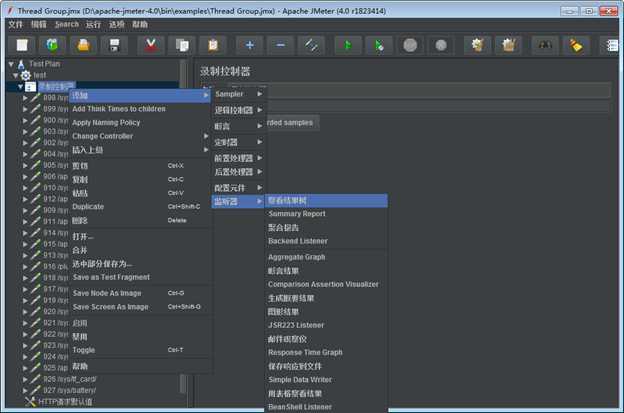Select Comparison Assertion Visualizer
Screen dimensions: 624x413
[x=326, y=284]
